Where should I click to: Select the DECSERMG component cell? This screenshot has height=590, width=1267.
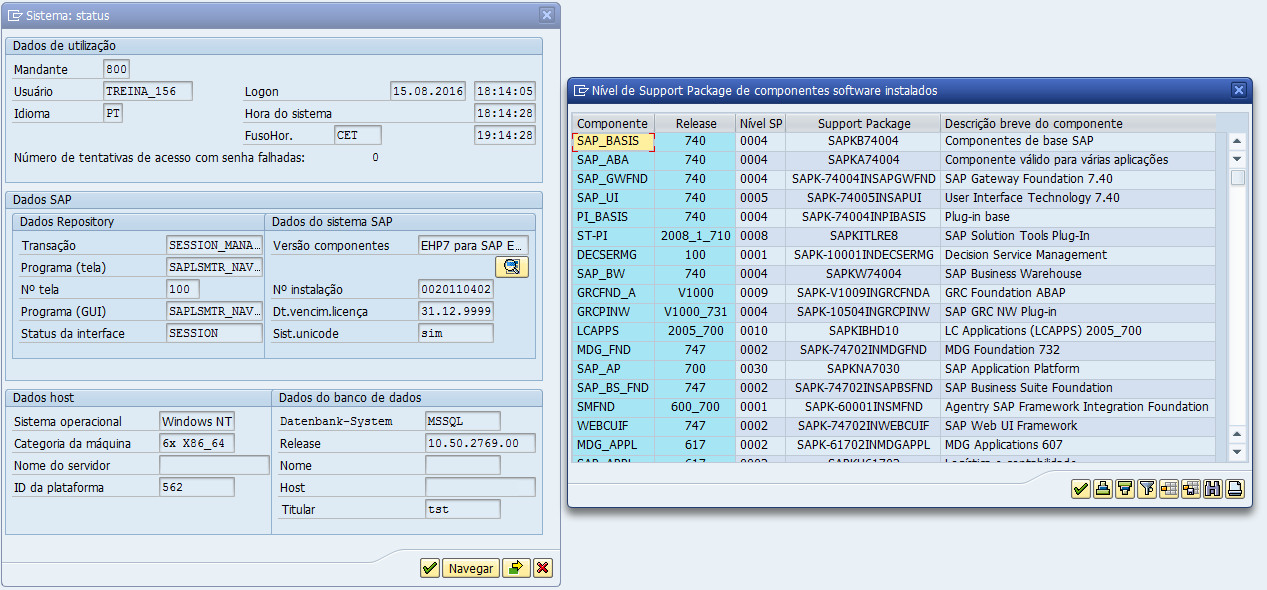[613, 255]
